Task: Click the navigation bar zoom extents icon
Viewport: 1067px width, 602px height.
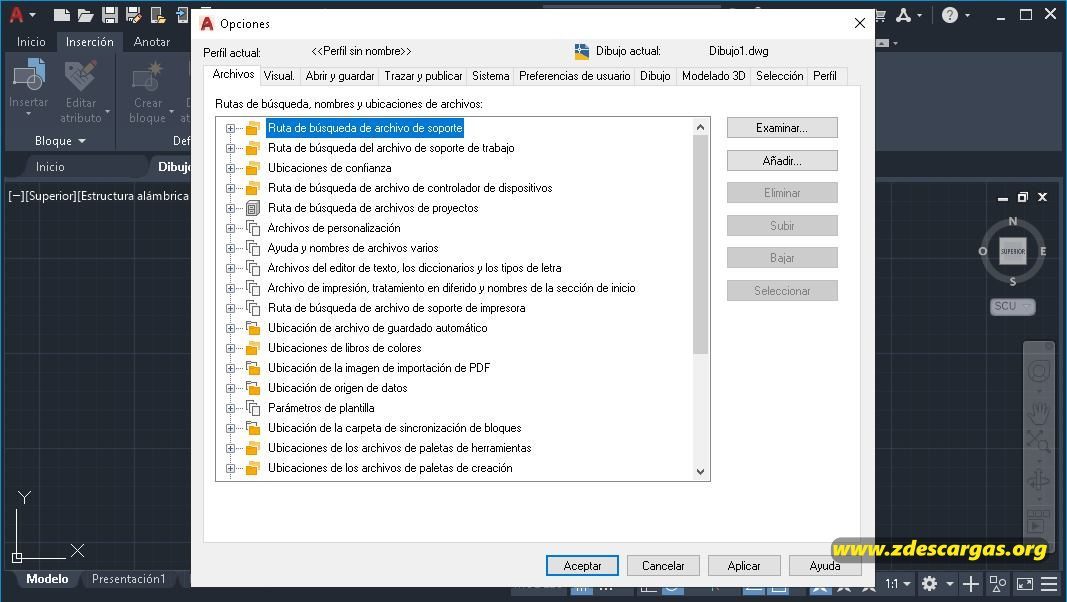Action: tap(1038, 441)
